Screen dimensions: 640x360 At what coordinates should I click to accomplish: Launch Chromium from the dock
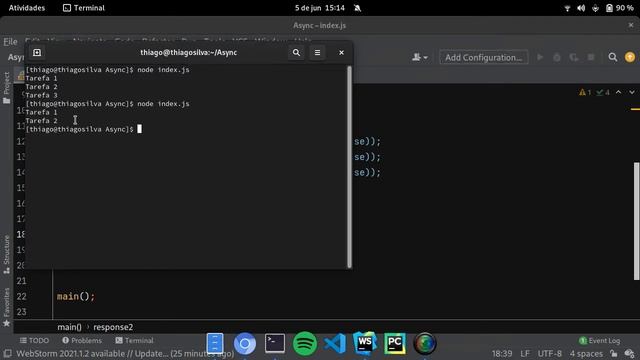click(245, 344)
